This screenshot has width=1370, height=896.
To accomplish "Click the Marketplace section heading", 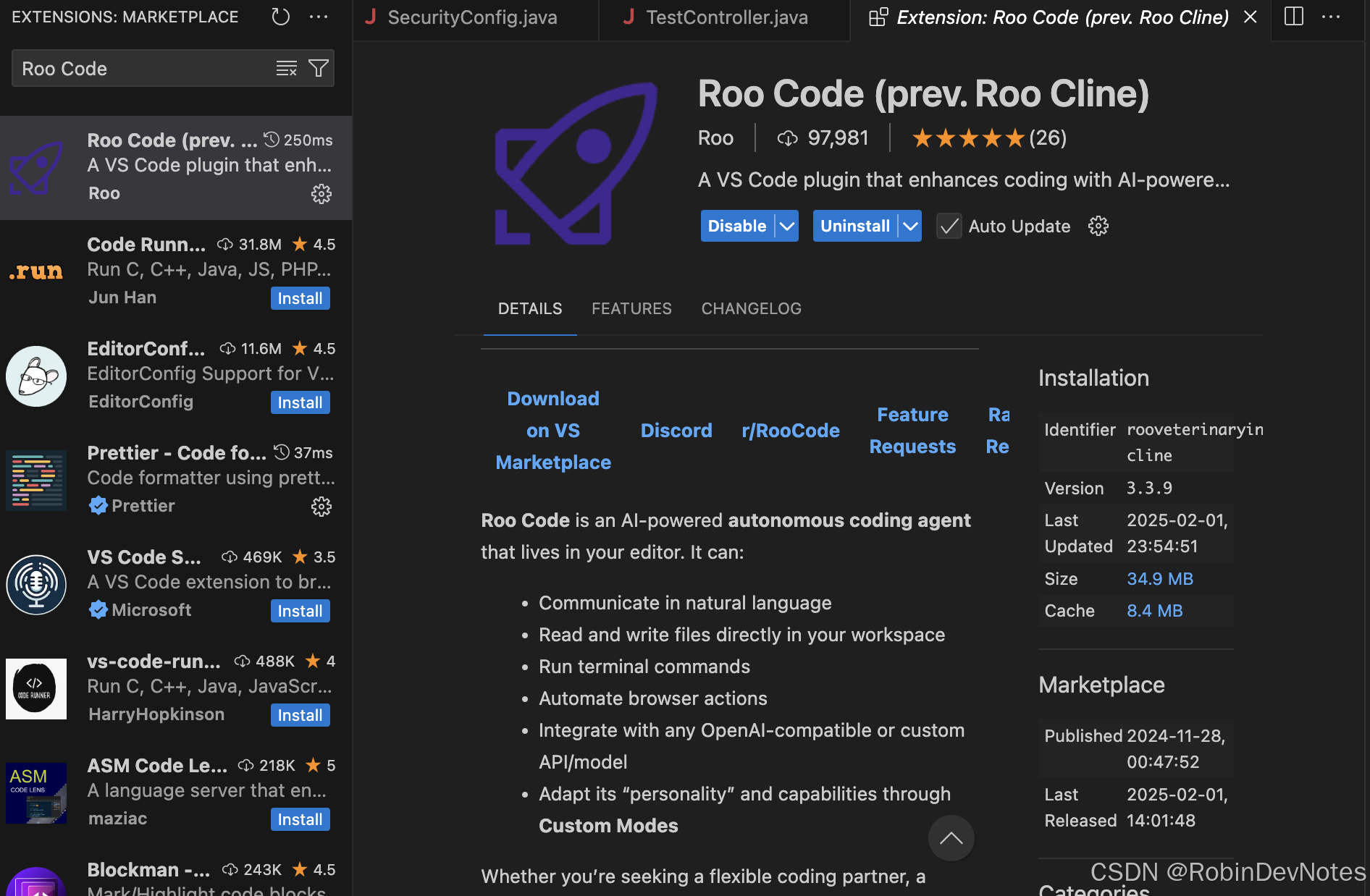I will point(1101,685).
